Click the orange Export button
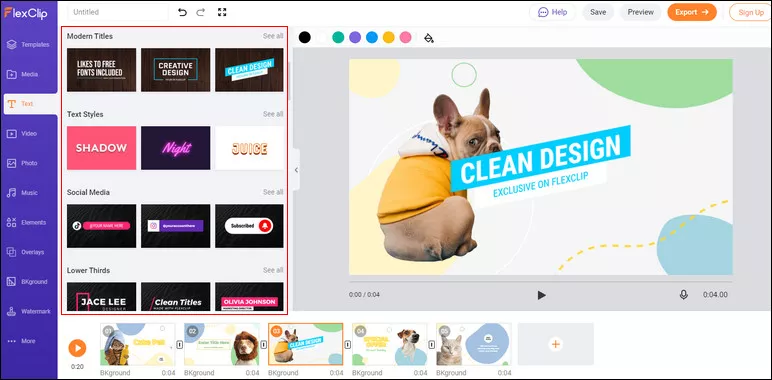This screenshot has height=380, width=772. click(x=692, y=12)
